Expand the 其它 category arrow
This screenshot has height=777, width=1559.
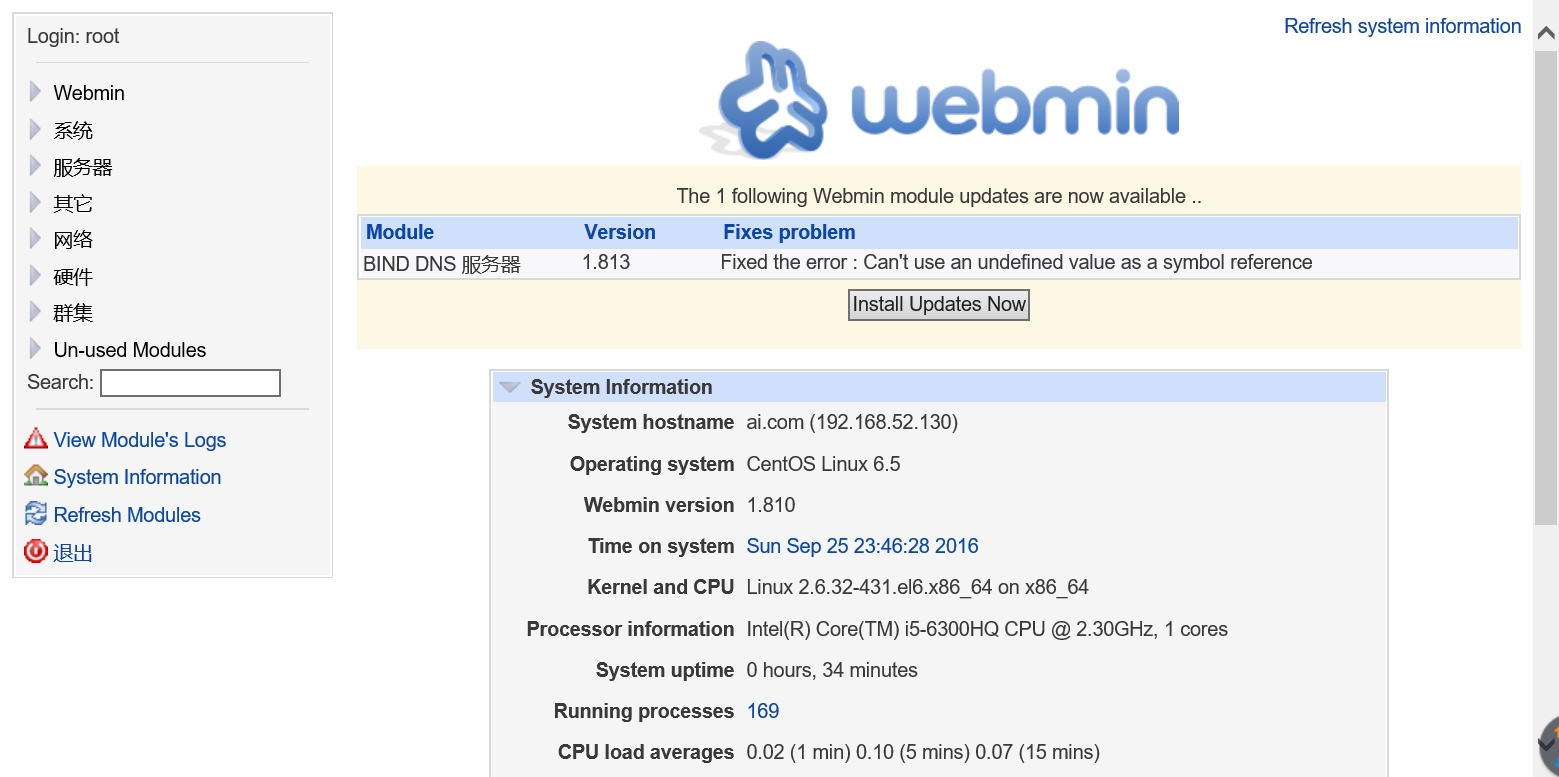[35, 203]
